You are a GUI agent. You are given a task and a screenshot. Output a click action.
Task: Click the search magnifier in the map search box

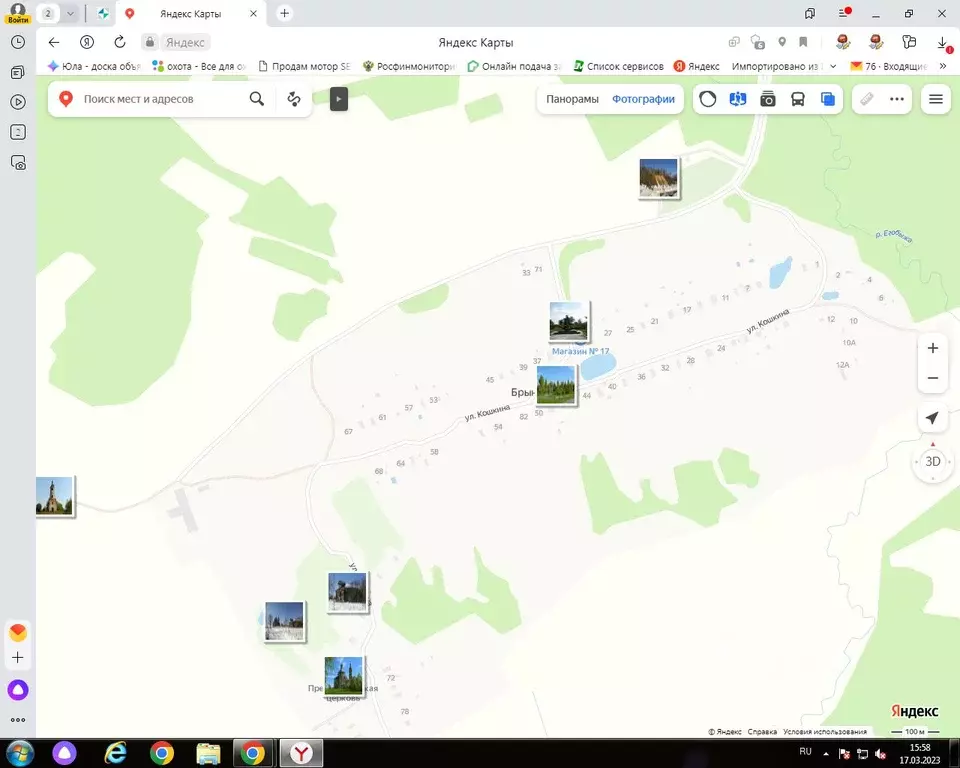coord(257,99)
